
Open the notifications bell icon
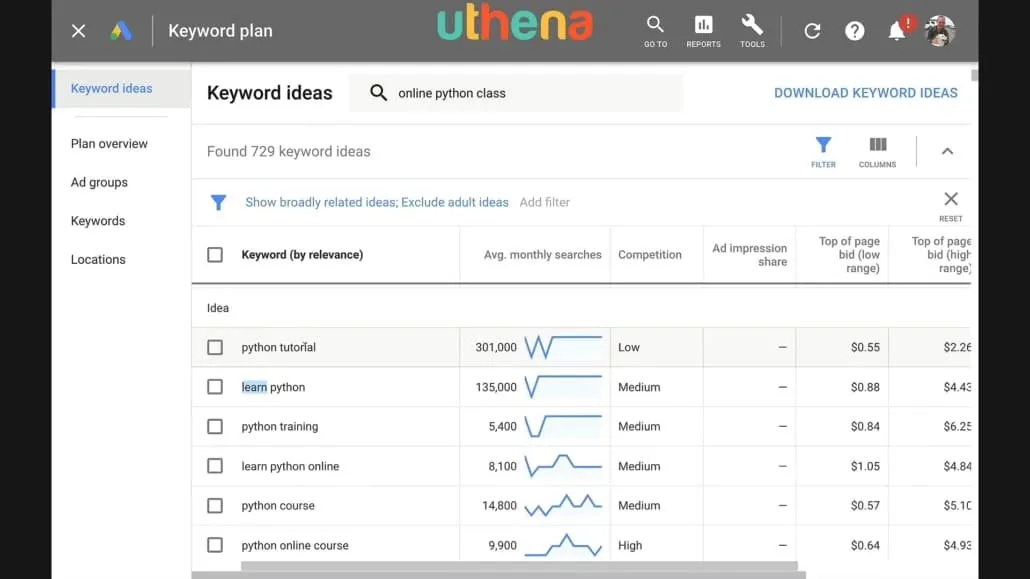click(x=897, y=31)
